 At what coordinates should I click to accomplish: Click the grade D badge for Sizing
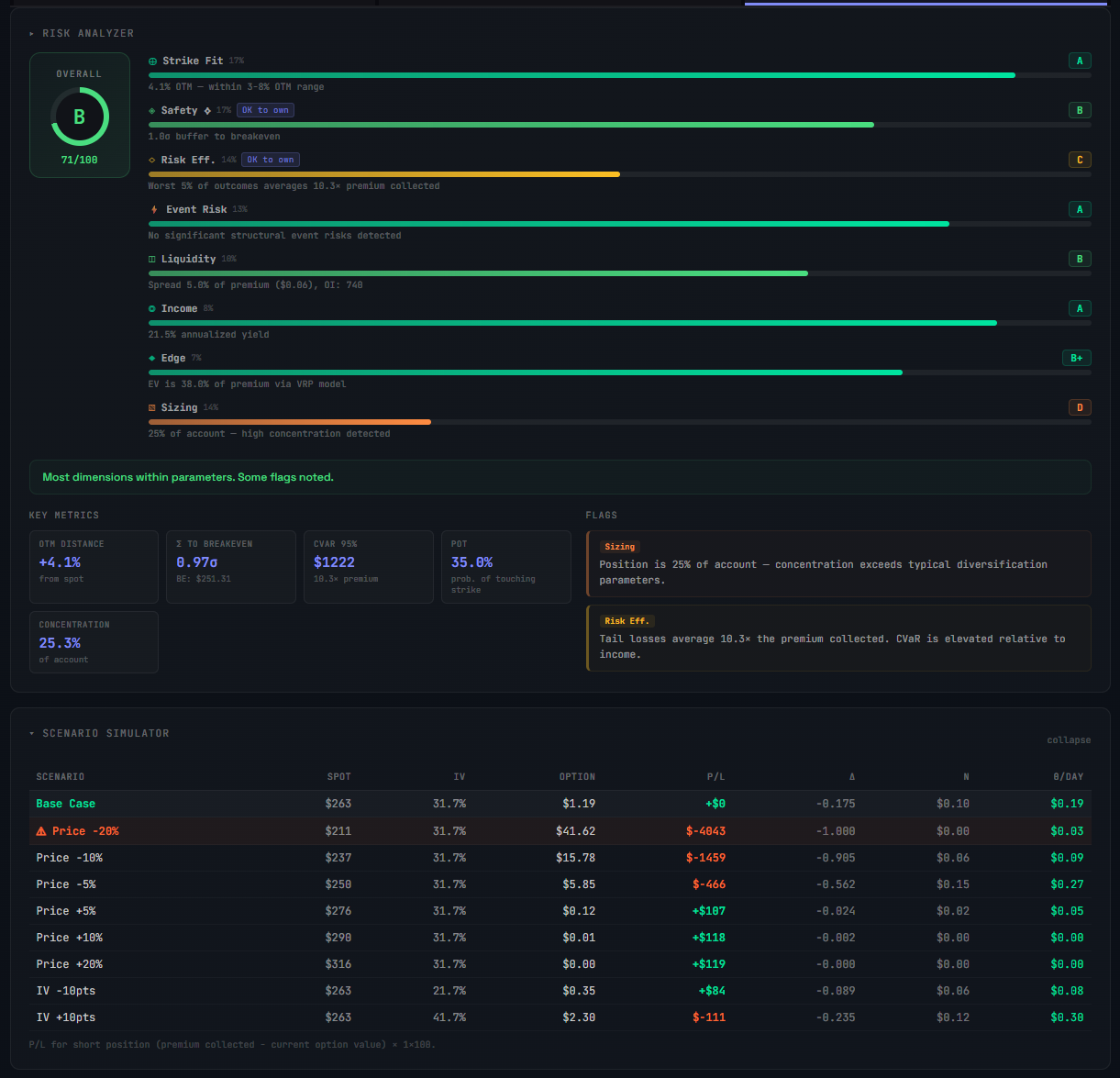1080,407
